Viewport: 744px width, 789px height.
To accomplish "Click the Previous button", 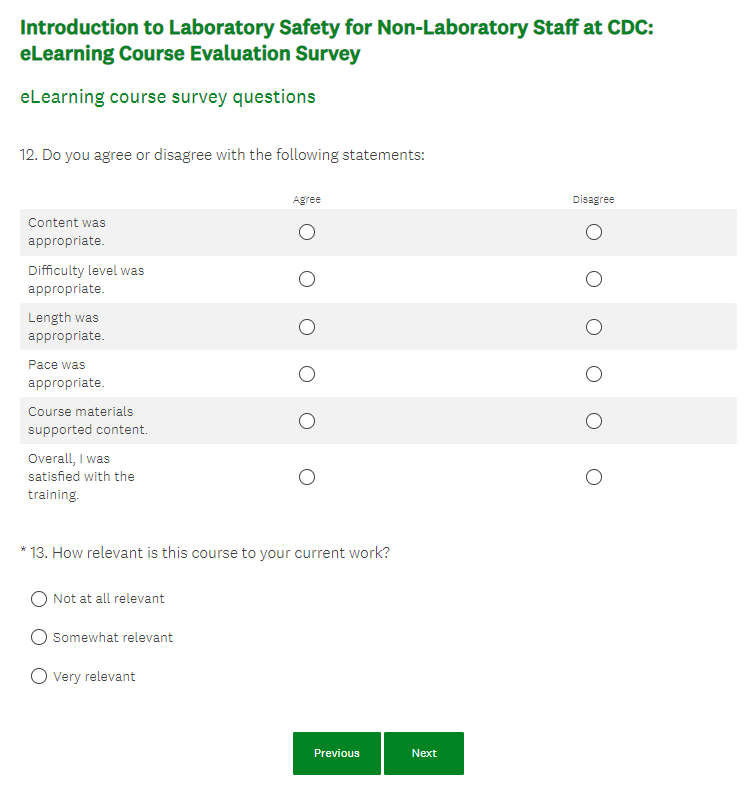I will tap(337, 753).
